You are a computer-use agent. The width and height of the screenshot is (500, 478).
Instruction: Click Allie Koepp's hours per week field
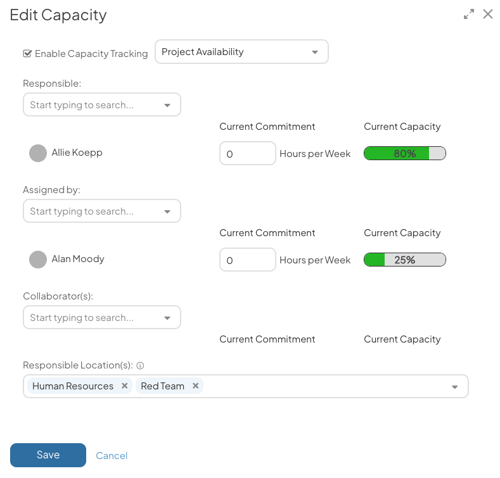[x=247, y=153]
